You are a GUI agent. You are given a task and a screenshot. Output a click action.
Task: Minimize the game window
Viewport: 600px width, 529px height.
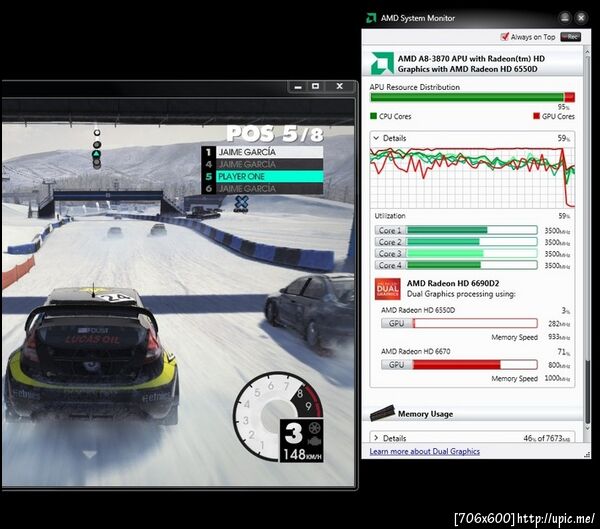pyautogui.click(x=298, y=87)
